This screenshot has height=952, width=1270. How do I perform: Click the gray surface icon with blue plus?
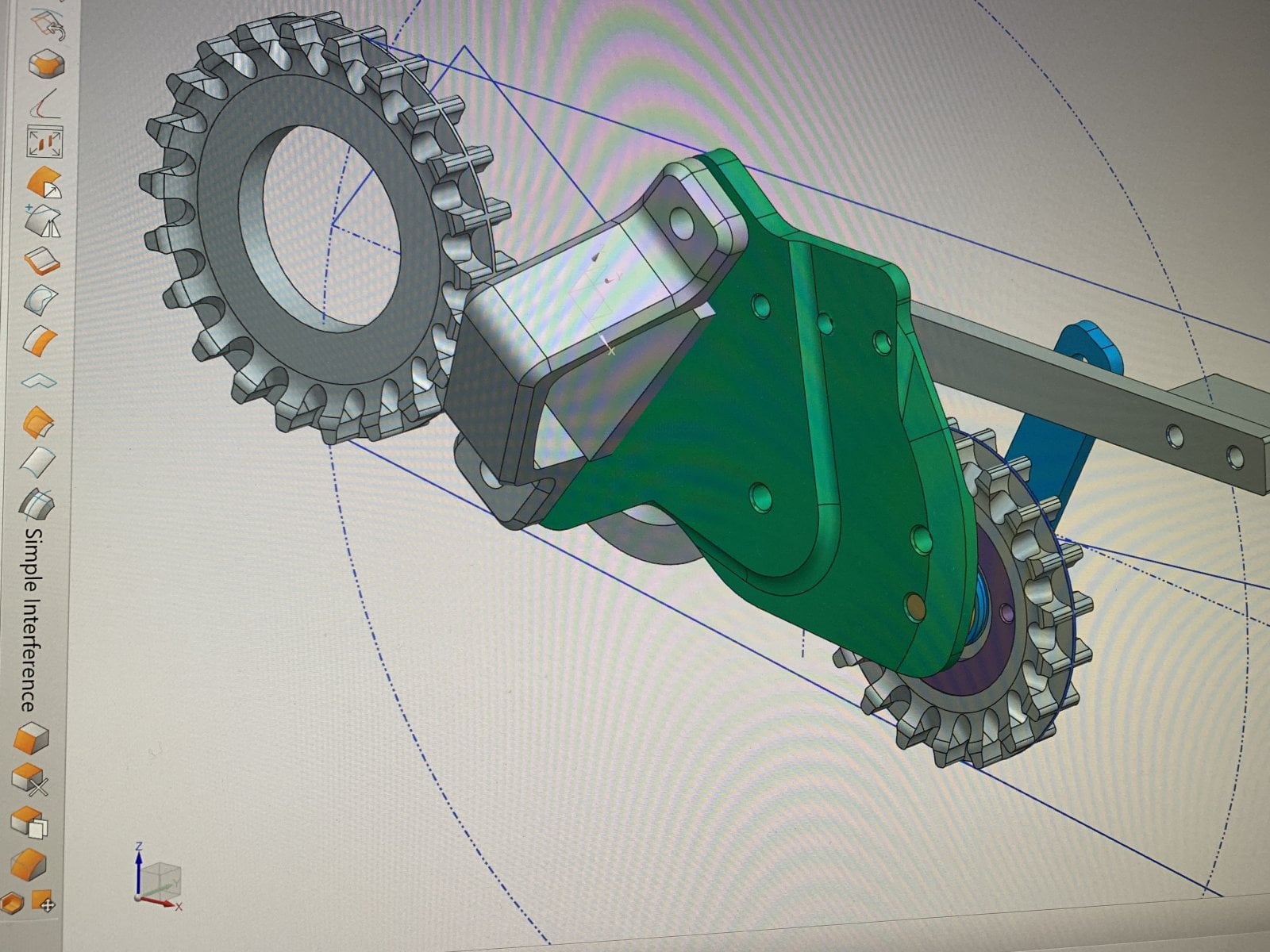coord(43,221)
